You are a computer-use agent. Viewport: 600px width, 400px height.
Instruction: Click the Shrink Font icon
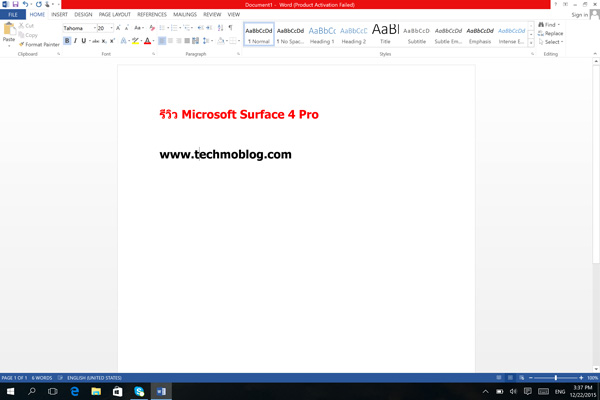click(x=127, y=28)
